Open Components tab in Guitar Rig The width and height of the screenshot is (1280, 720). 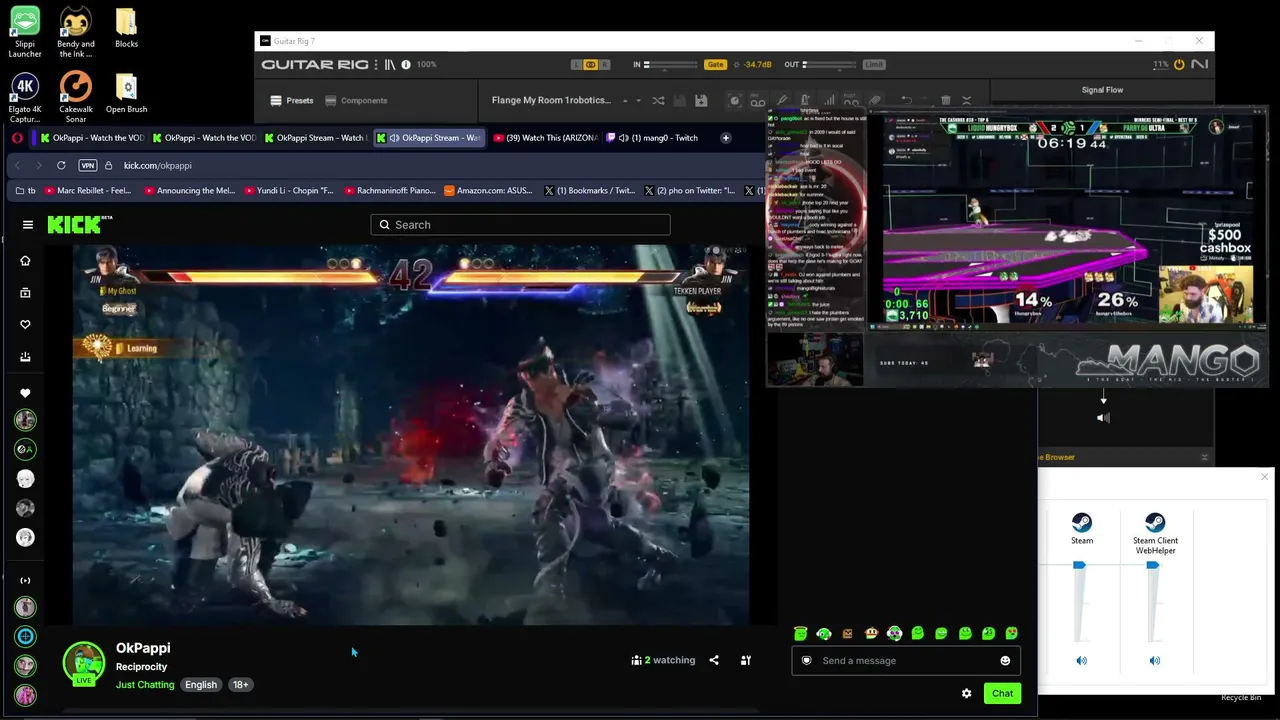(356, 100)
